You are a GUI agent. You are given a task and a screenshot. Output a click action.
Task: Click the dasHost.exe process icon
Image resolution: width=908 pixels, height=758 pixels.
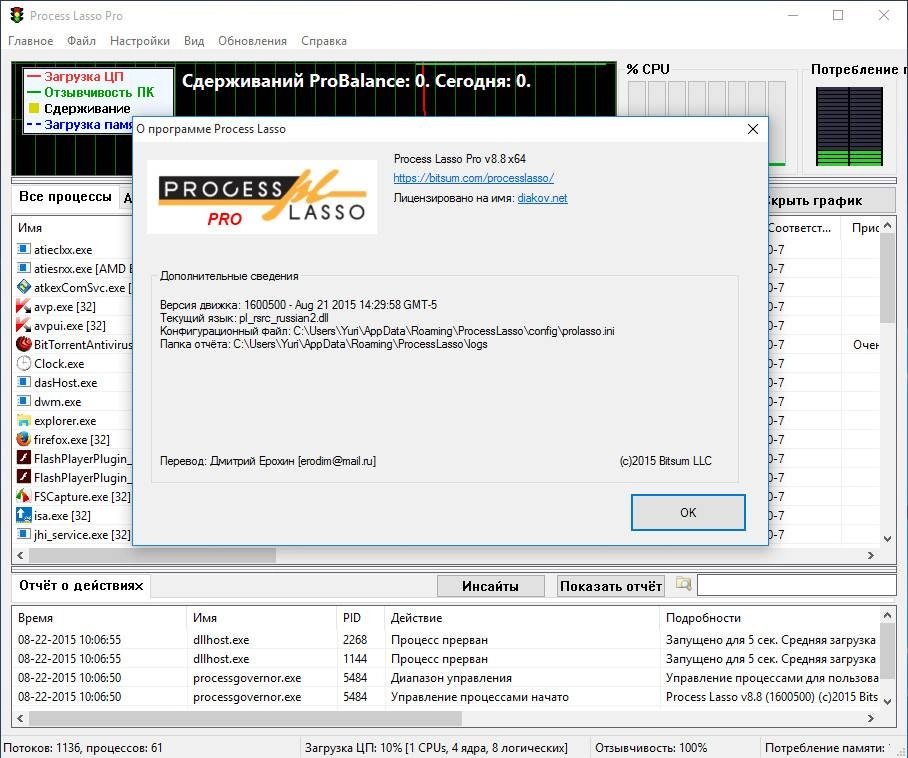tap(23, 382)
